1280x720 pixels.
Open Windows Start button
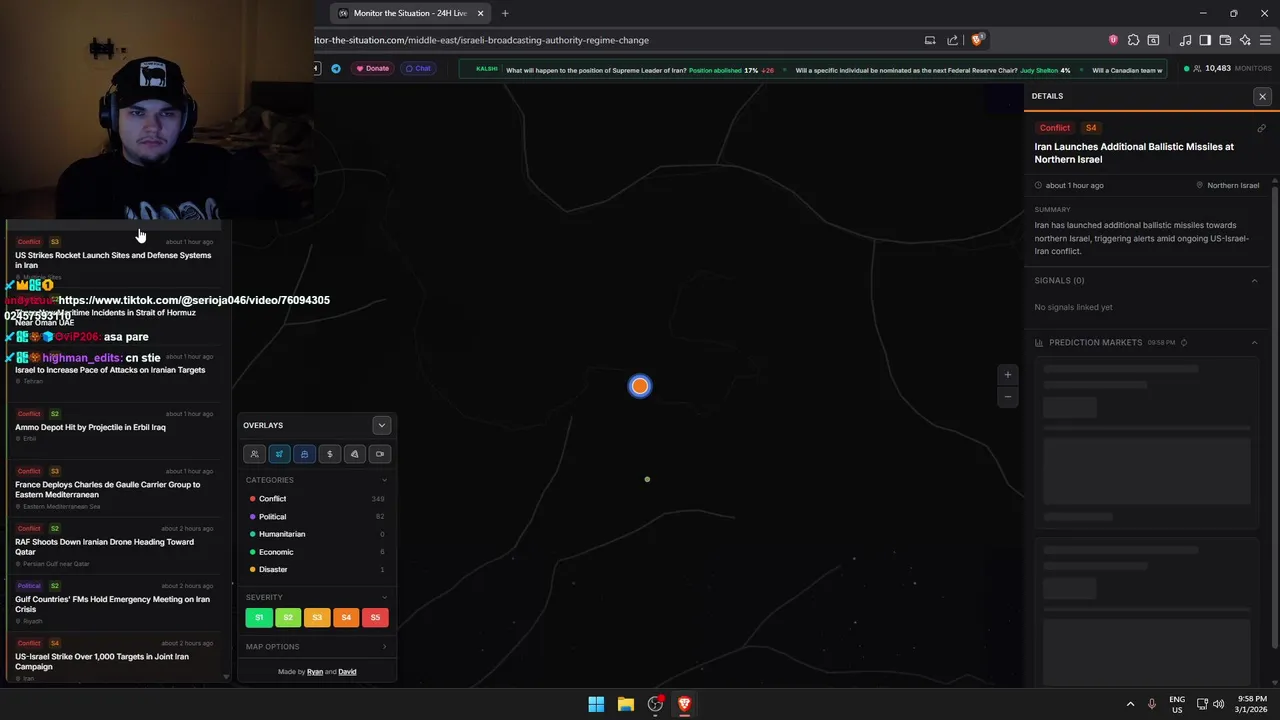[596, 704]
